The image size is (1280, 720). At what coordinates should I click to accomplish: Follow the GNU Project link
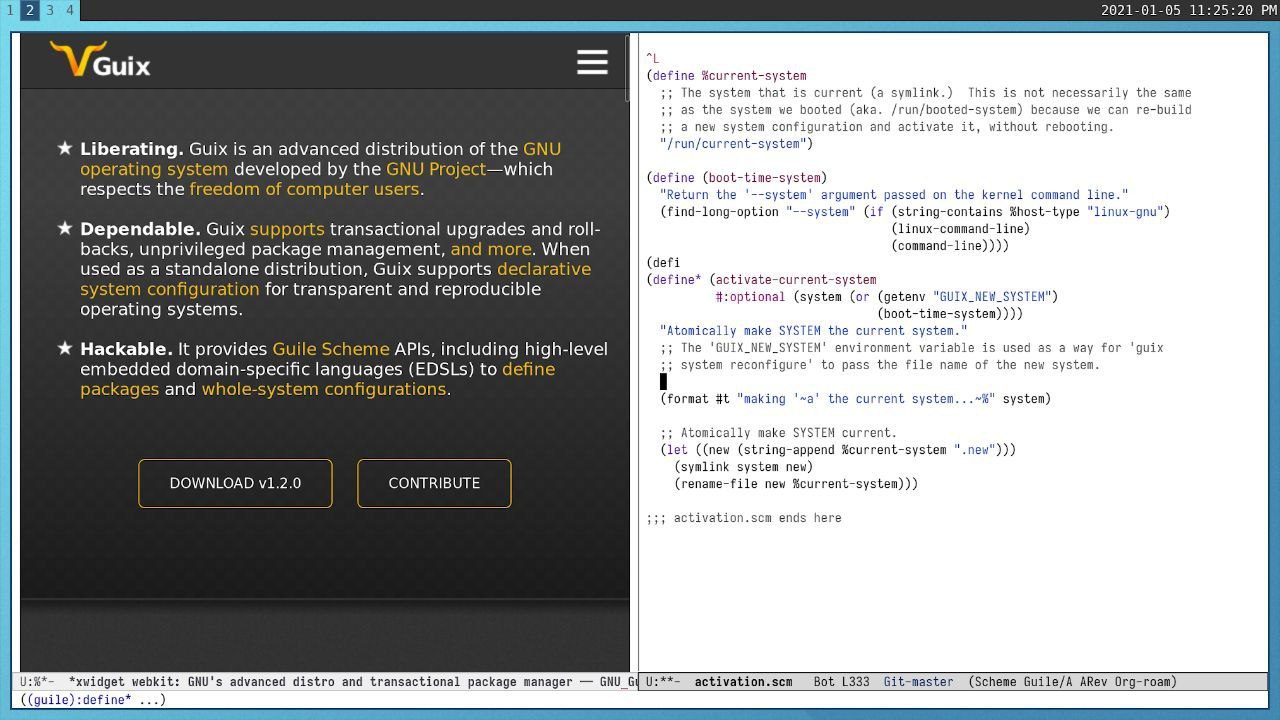tap(436, 169)
